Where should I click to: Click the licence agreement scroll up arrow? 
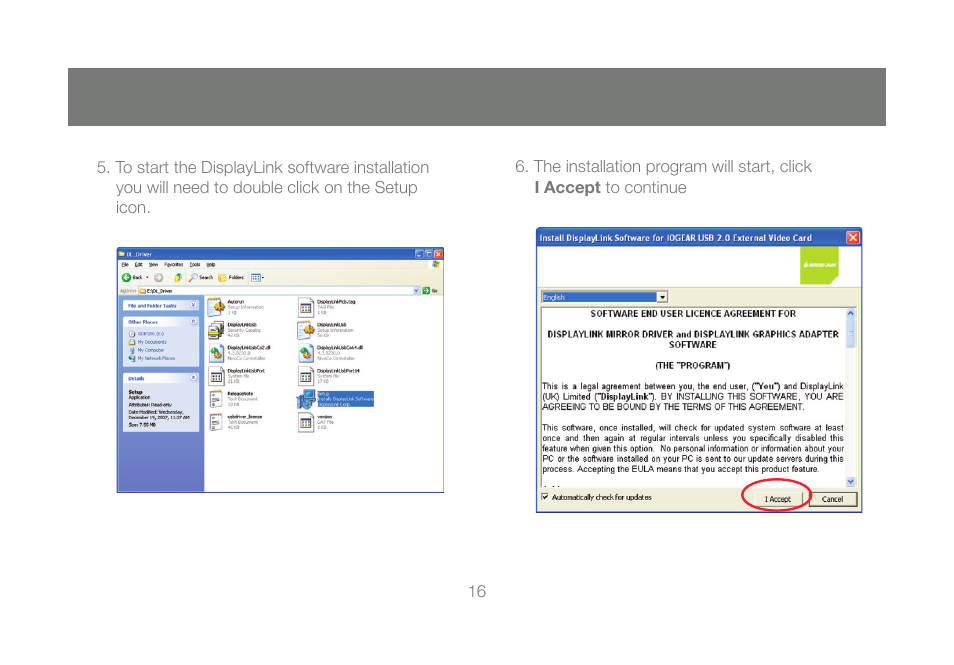851,313
